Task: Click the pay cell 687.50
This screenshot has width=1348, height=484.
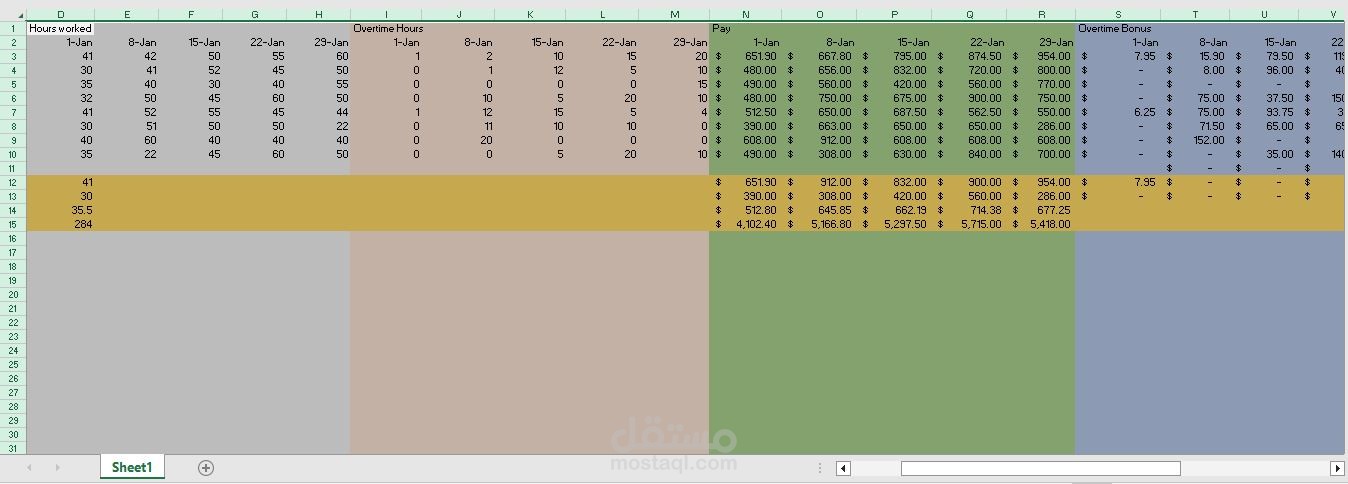Action: click(894, 112)
